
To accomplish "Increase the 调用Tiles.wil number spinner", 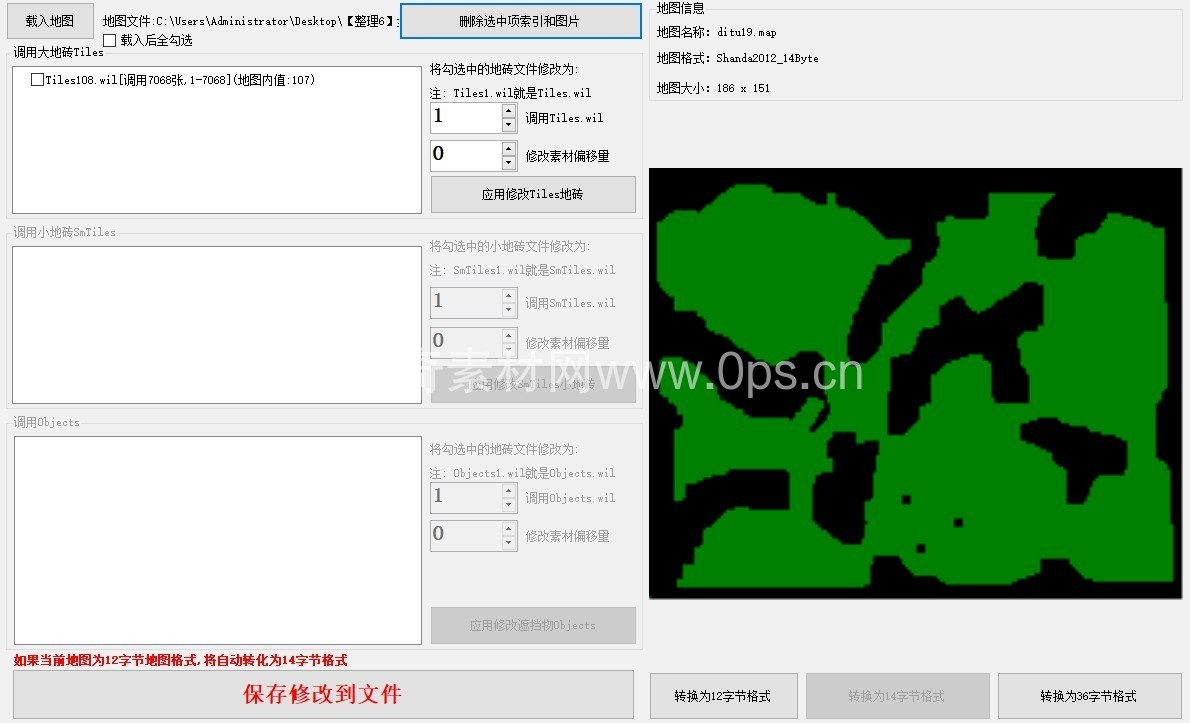I will 509,111.
